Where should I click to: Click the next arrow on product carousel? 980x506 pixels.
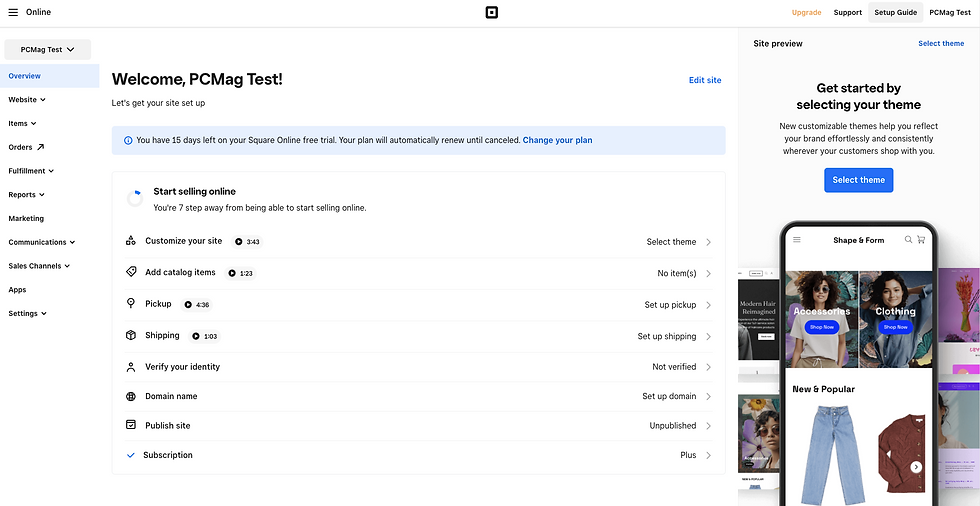[x=916, y=467]
